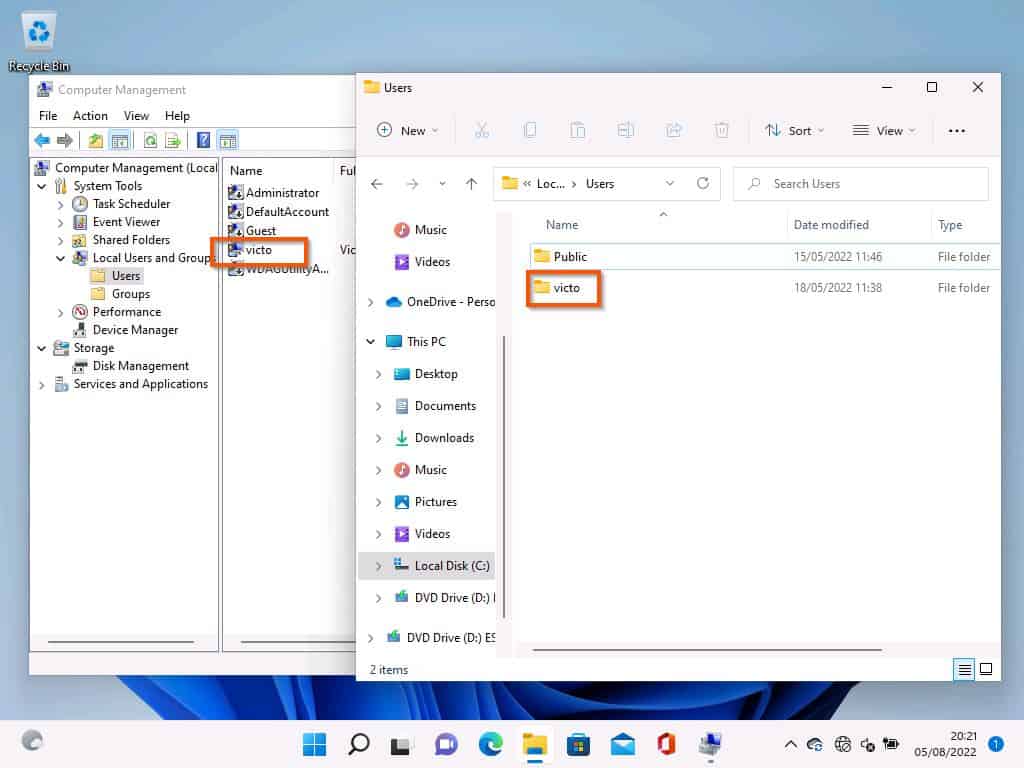Expand Services and Applications in the tree

coord(40,383)
